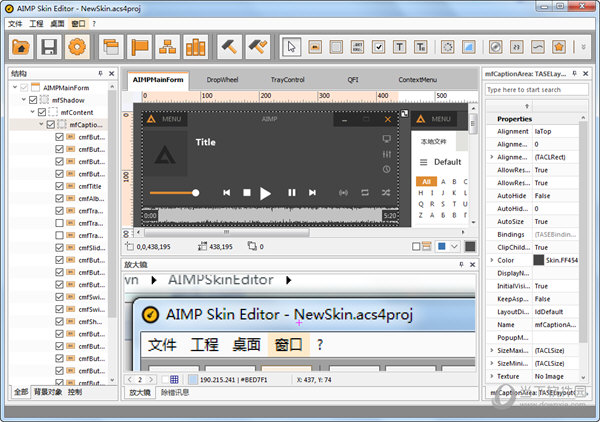The image size is (600, 422).
Task: Select the arrow pointer tool
Action: (291, 47)
